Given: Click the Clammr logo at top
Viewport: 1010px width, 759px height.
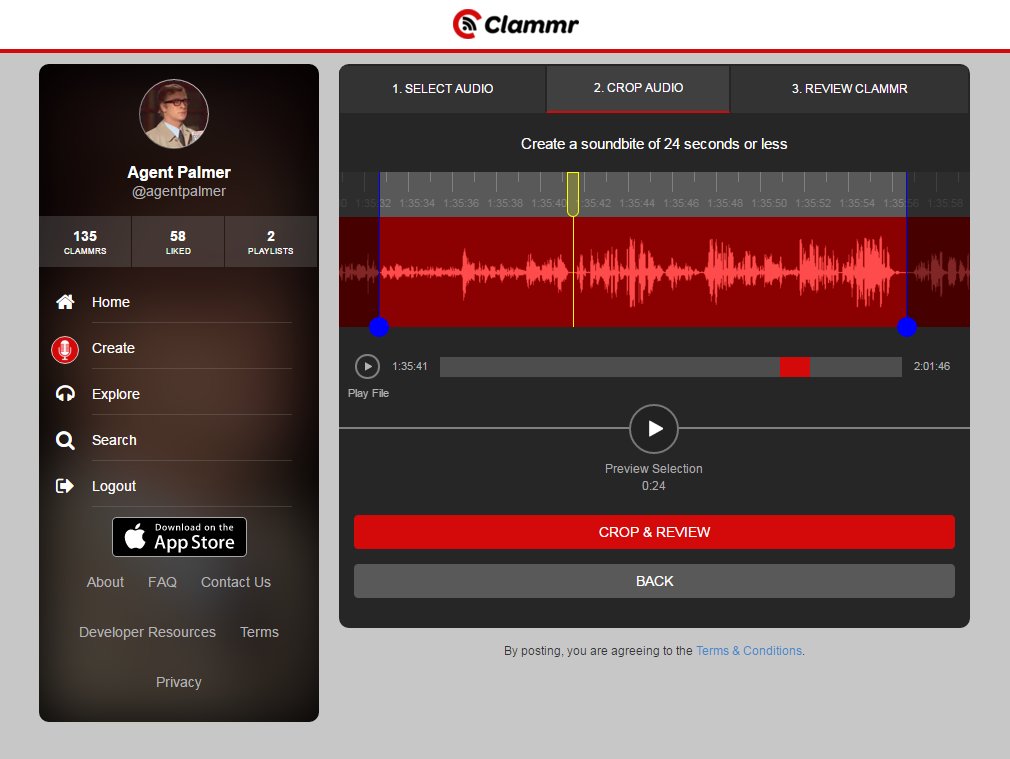Looking at the screenshot, I should [515, 24].
